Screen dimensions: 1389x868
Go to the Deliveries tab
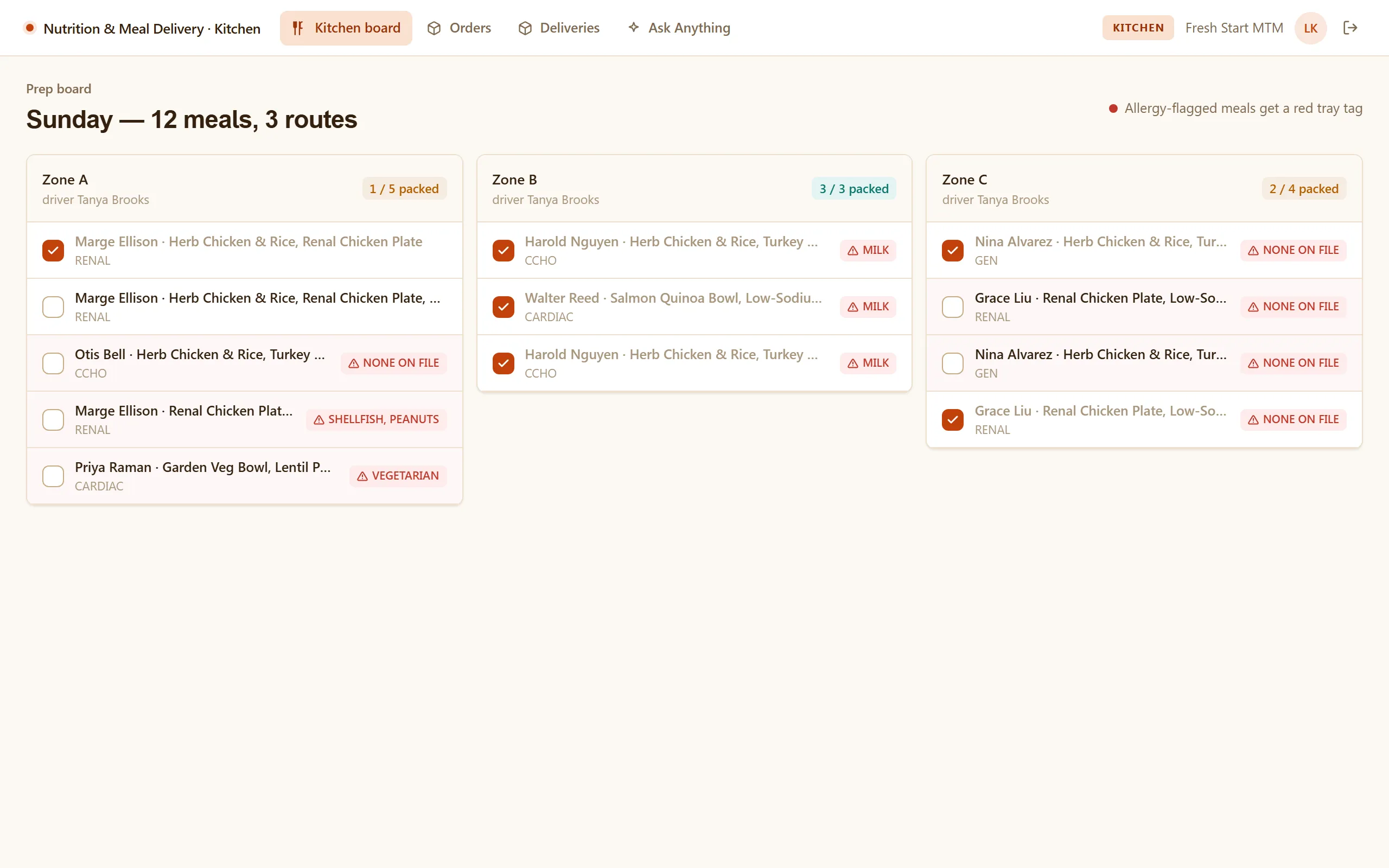(559, 28)
